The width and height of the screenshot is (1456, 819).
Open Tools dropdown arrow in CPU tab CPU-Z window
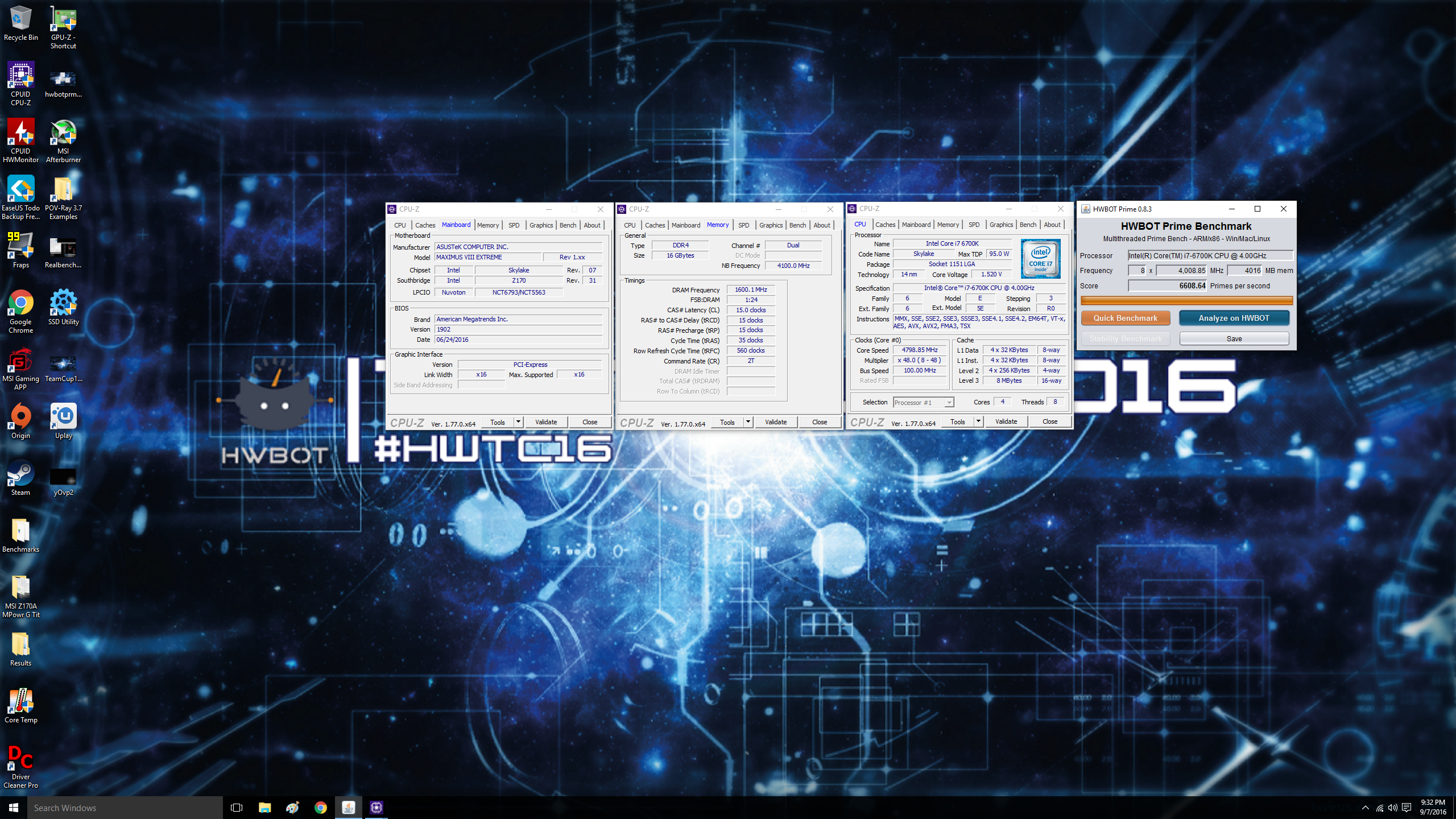[x=978, y=421]
